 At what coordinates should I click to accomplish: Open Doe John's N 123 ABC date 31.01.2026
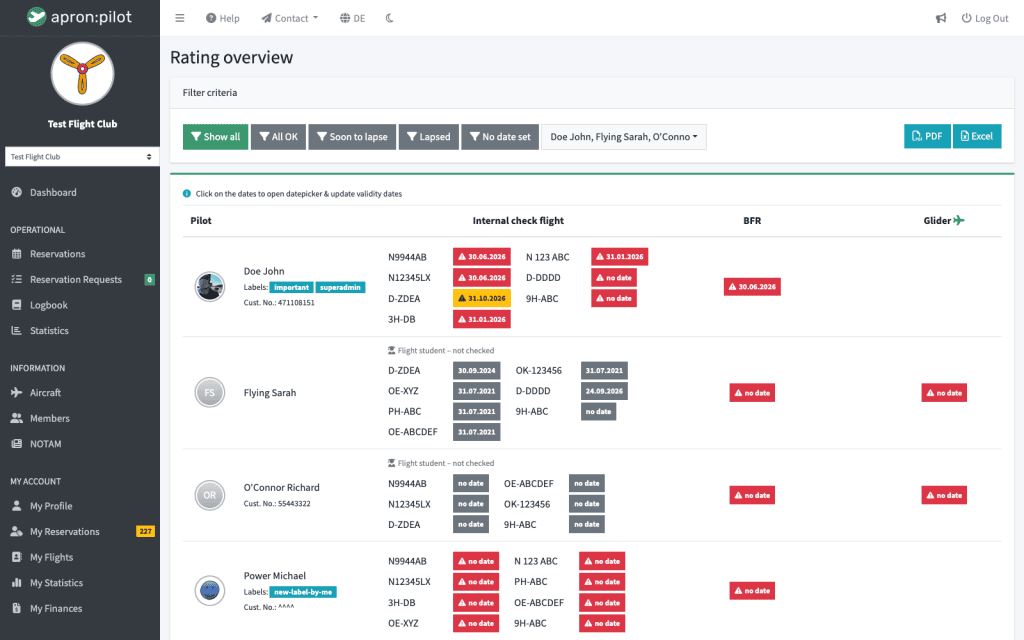tap(620, 257)
